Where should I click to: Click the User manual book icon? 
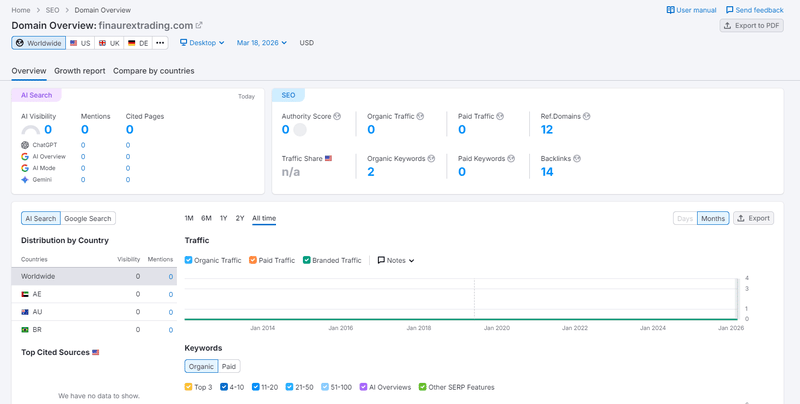pos(670,10)
